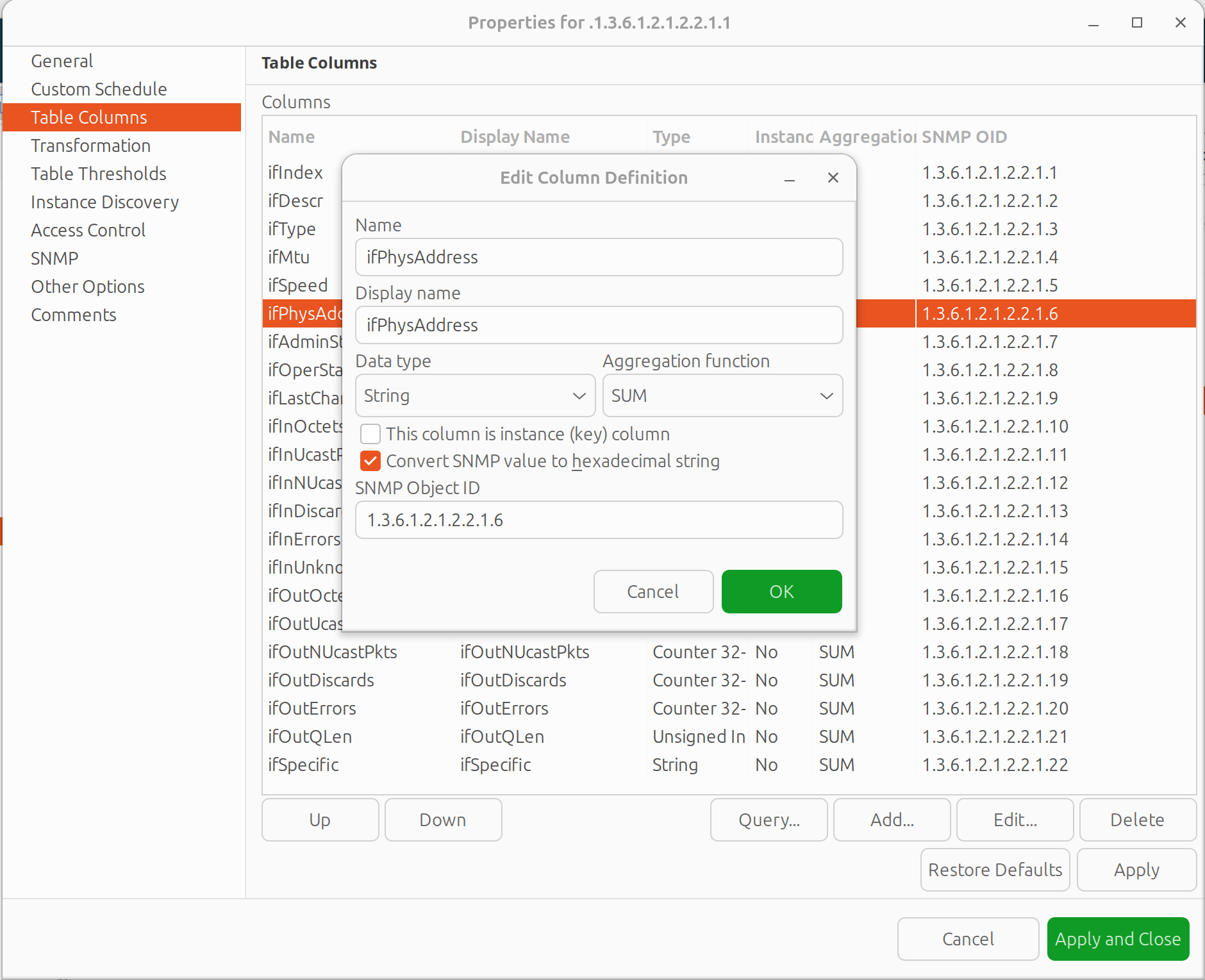Enable 'This column is instance (key) column'
The height and width of the screenshot is (980, 1205).
click(370, 434)
